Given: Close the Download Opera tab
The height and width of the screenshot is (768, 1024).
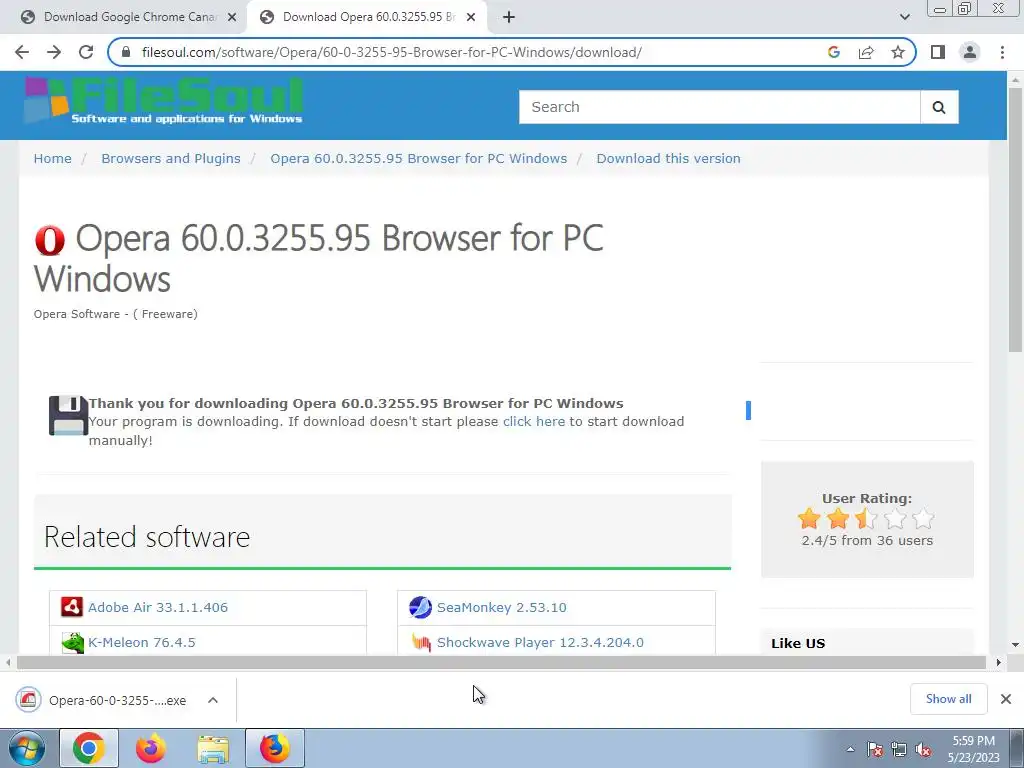Looking at the screenshot, I should (471, 18).
